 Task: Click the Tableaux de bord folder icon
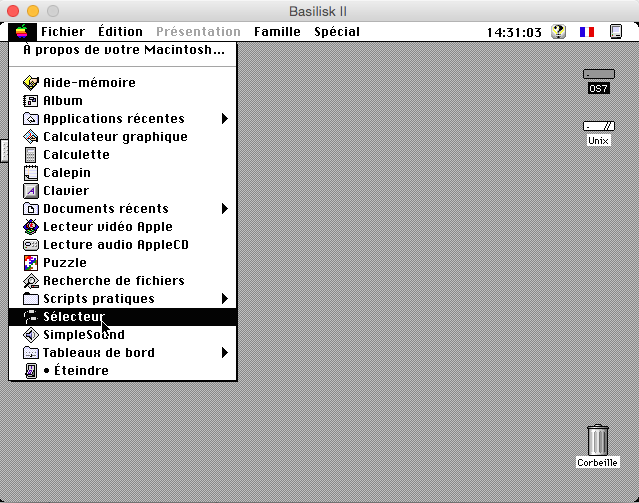(x=31, y=353)
